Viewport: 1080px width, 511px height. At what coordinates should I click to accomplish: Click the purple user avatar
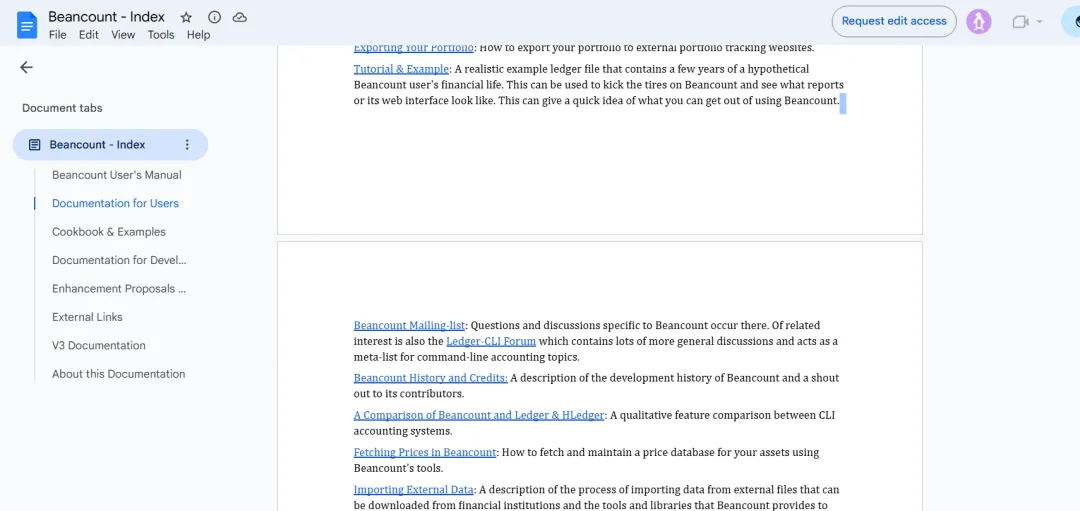tap(978, 21)
